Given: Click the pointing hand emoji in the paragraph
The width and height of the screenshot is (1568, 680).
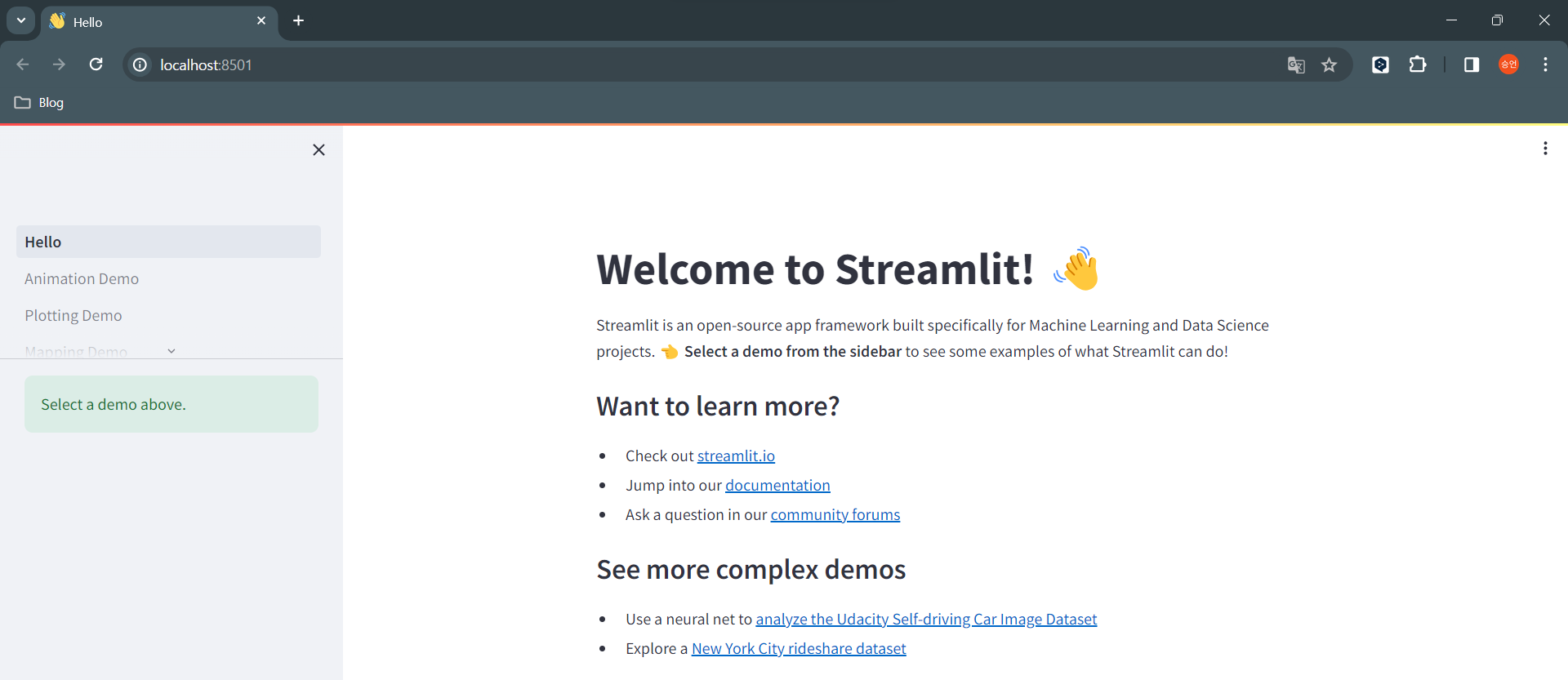Looking at the screenshot, I should 669,352.
